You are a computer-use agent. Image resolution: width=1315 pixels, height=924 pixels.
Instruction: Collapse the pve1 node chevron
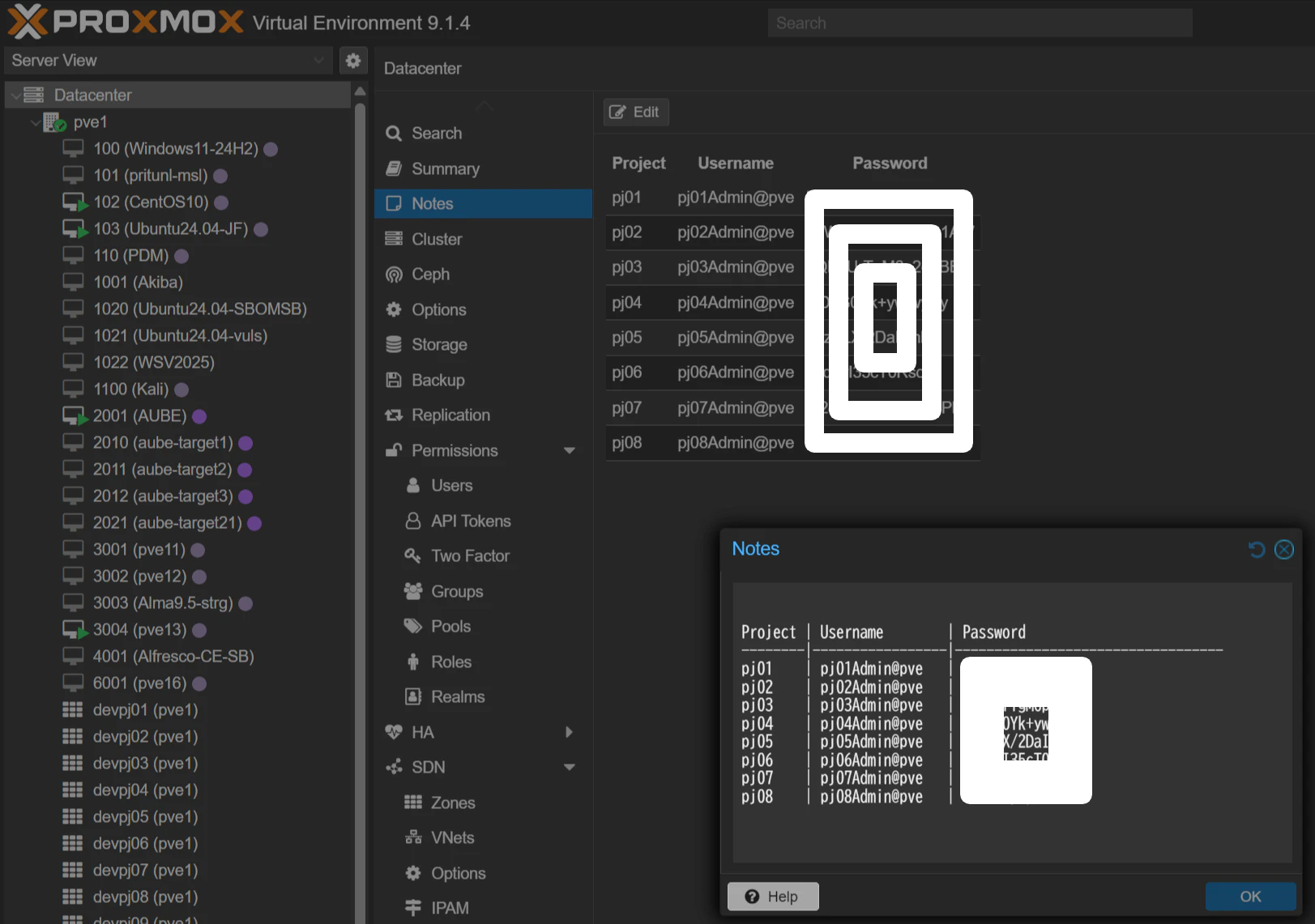point(35,122)
